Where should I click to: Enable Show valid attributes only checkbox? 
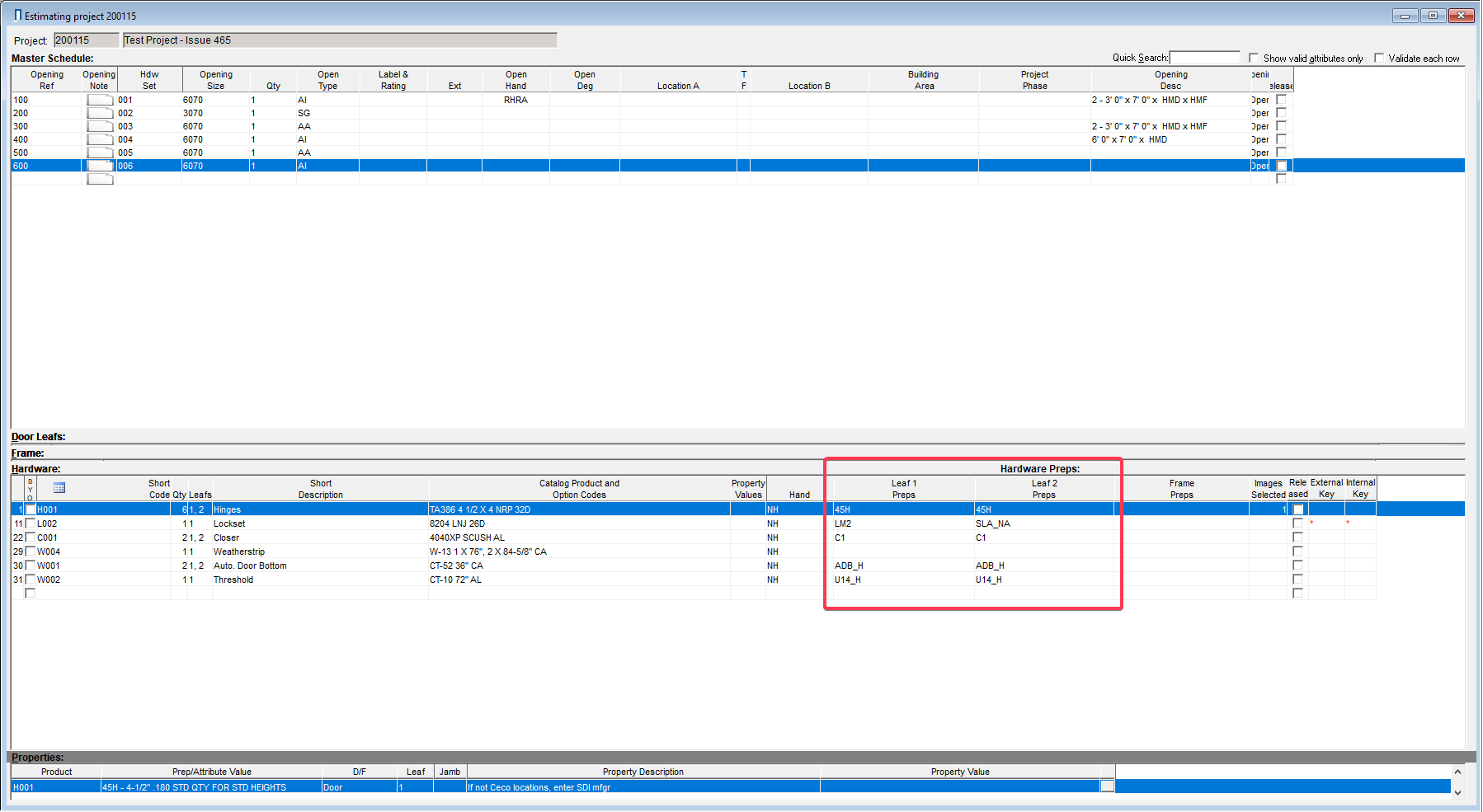pos(1254,59)
